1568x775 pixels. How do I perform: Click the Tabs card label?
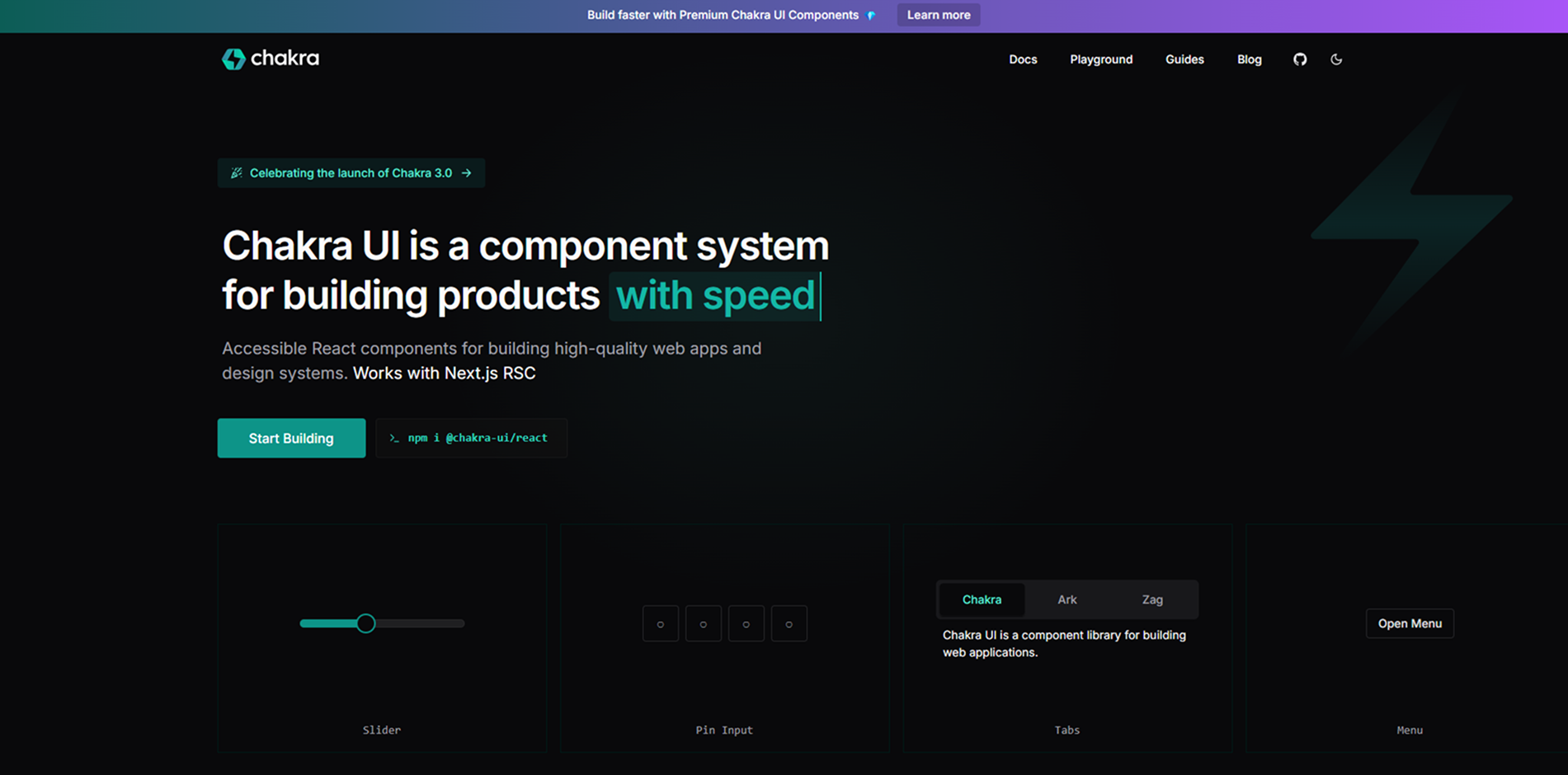click(1067, 730)
